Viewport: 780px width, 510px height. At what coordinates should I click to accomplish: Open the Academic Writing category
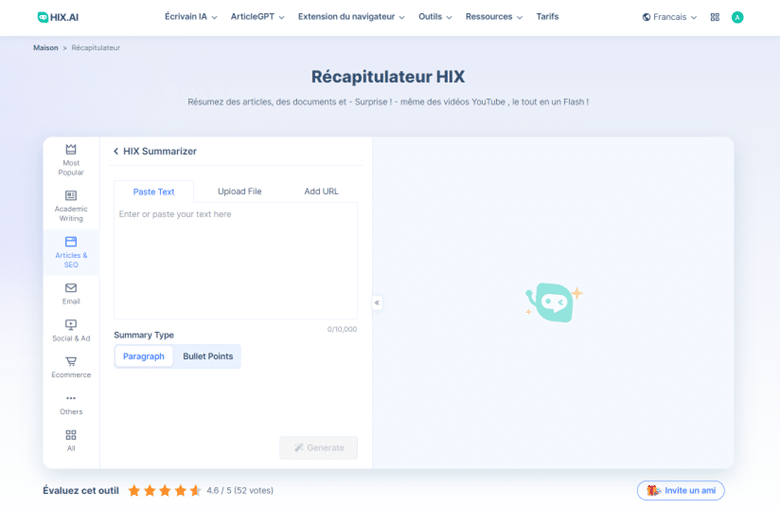tap(71, 206)
